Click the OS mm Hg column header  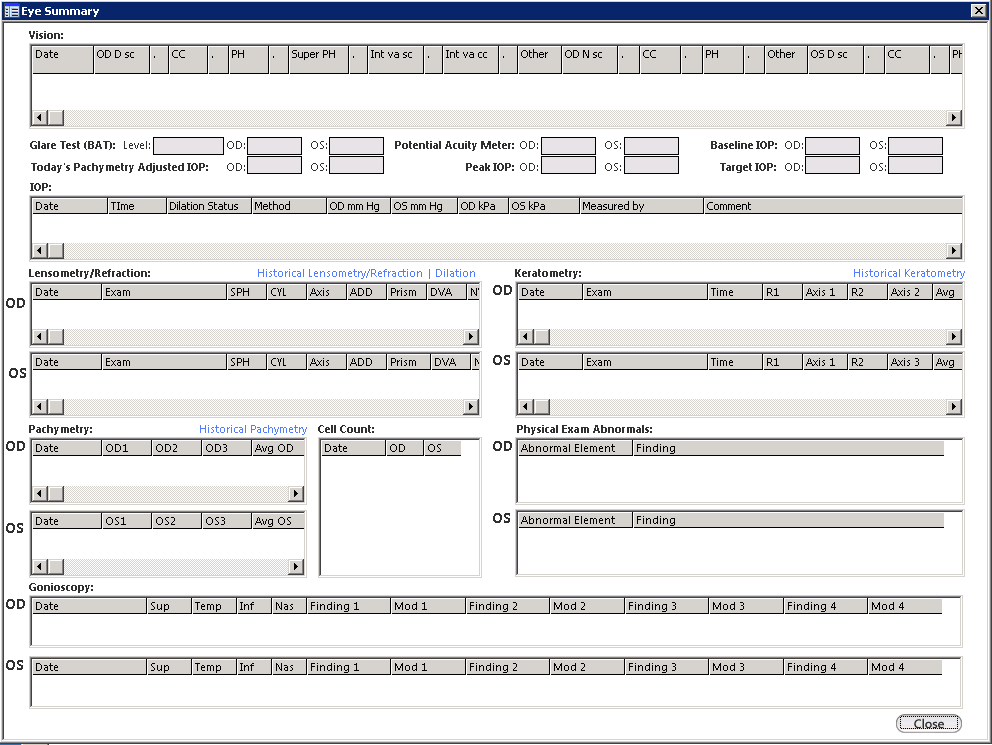click(x=424, y=206)
